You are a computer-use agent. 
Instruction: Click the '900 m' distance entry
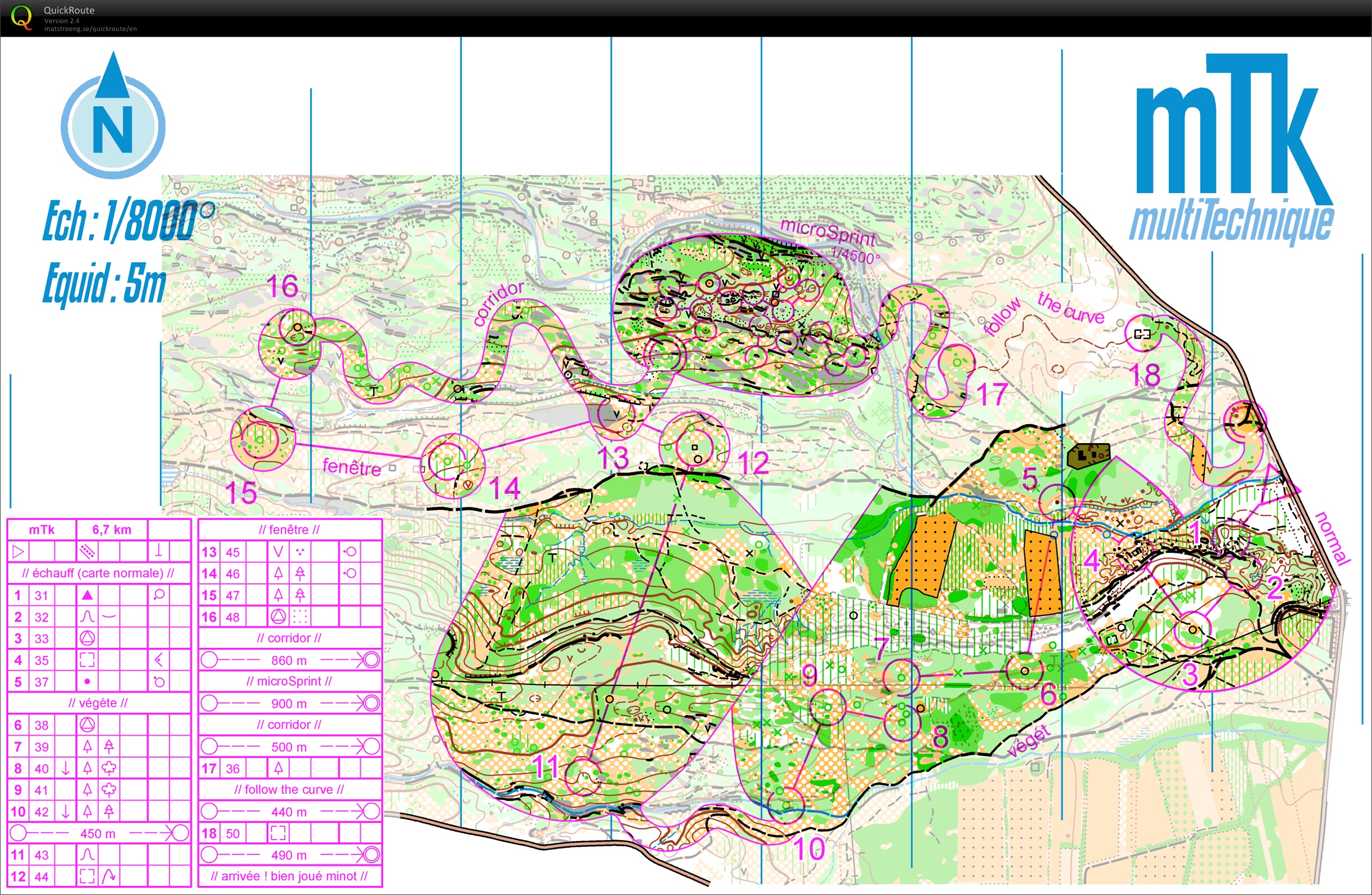(x=289, y=704)
